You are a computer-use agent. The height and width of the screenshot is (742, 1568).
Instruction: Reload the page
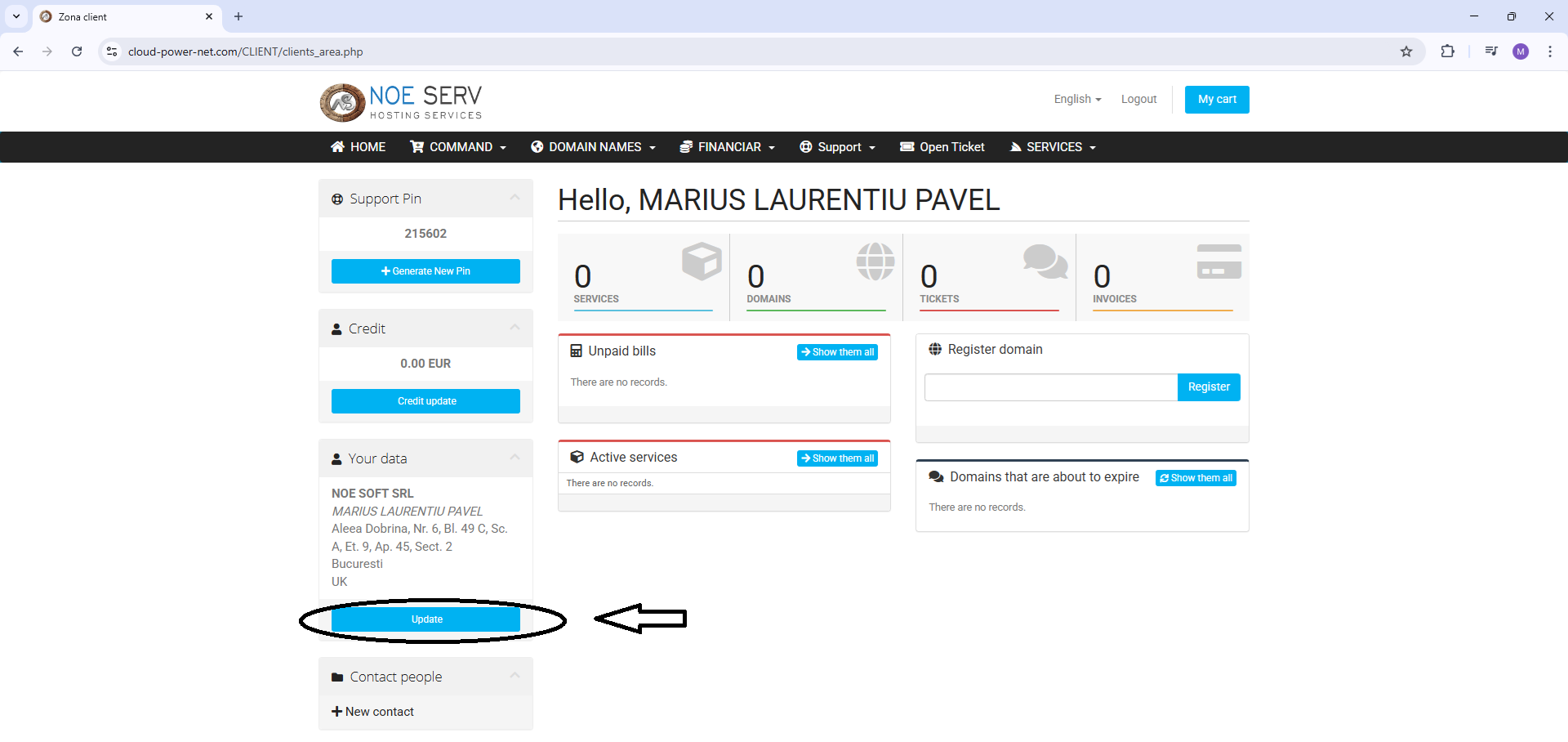[77, 51]
